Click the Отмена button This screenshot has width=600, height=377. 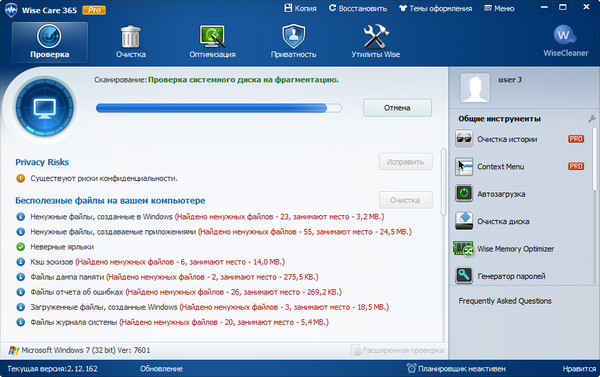coord(397,108)
